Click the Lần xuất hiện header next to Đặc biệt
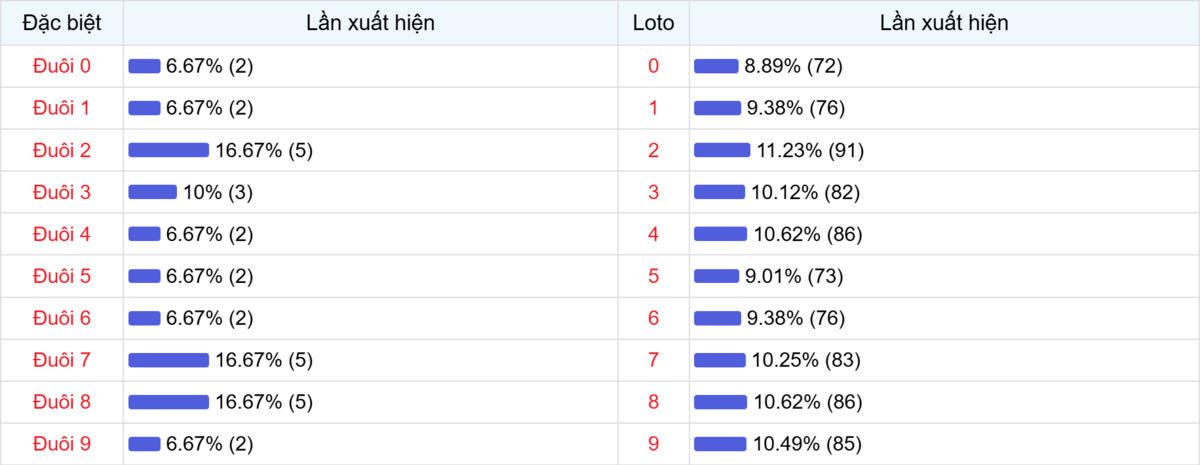Screen dimensions: 1200x465 (371, 23)
